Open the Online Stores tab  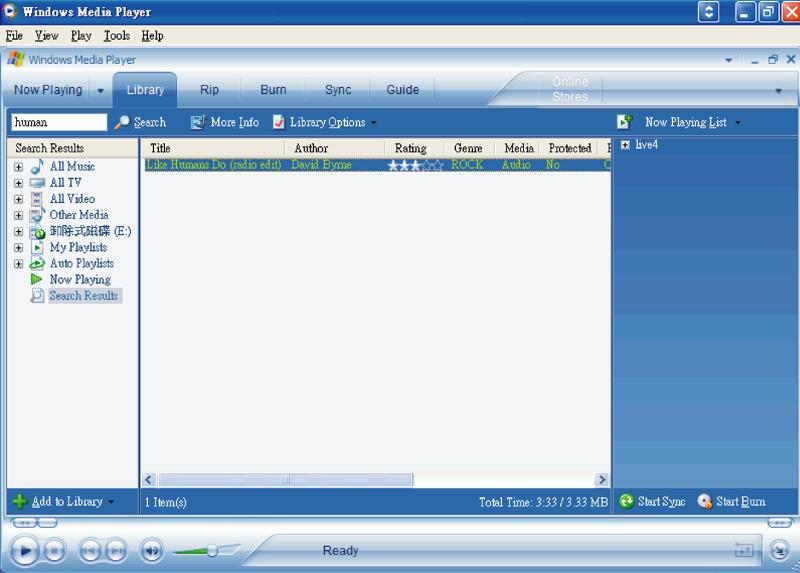570,89
